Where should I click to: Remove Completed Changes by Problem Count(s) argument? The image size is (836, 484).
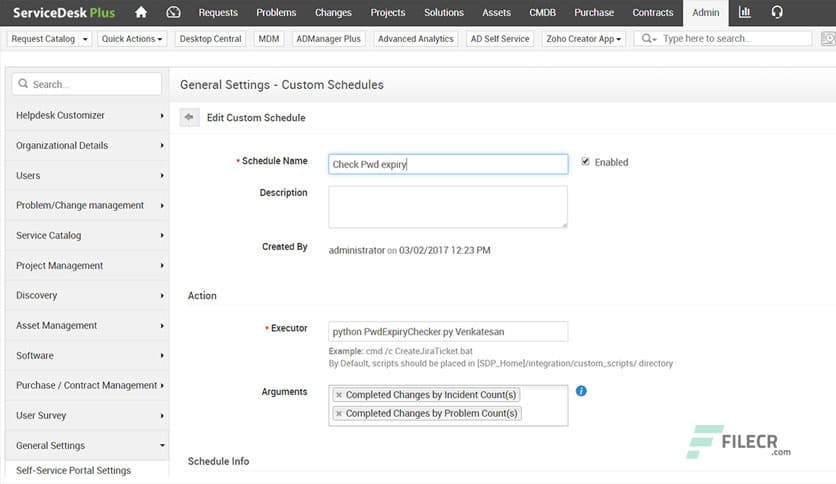coord(339,414)
